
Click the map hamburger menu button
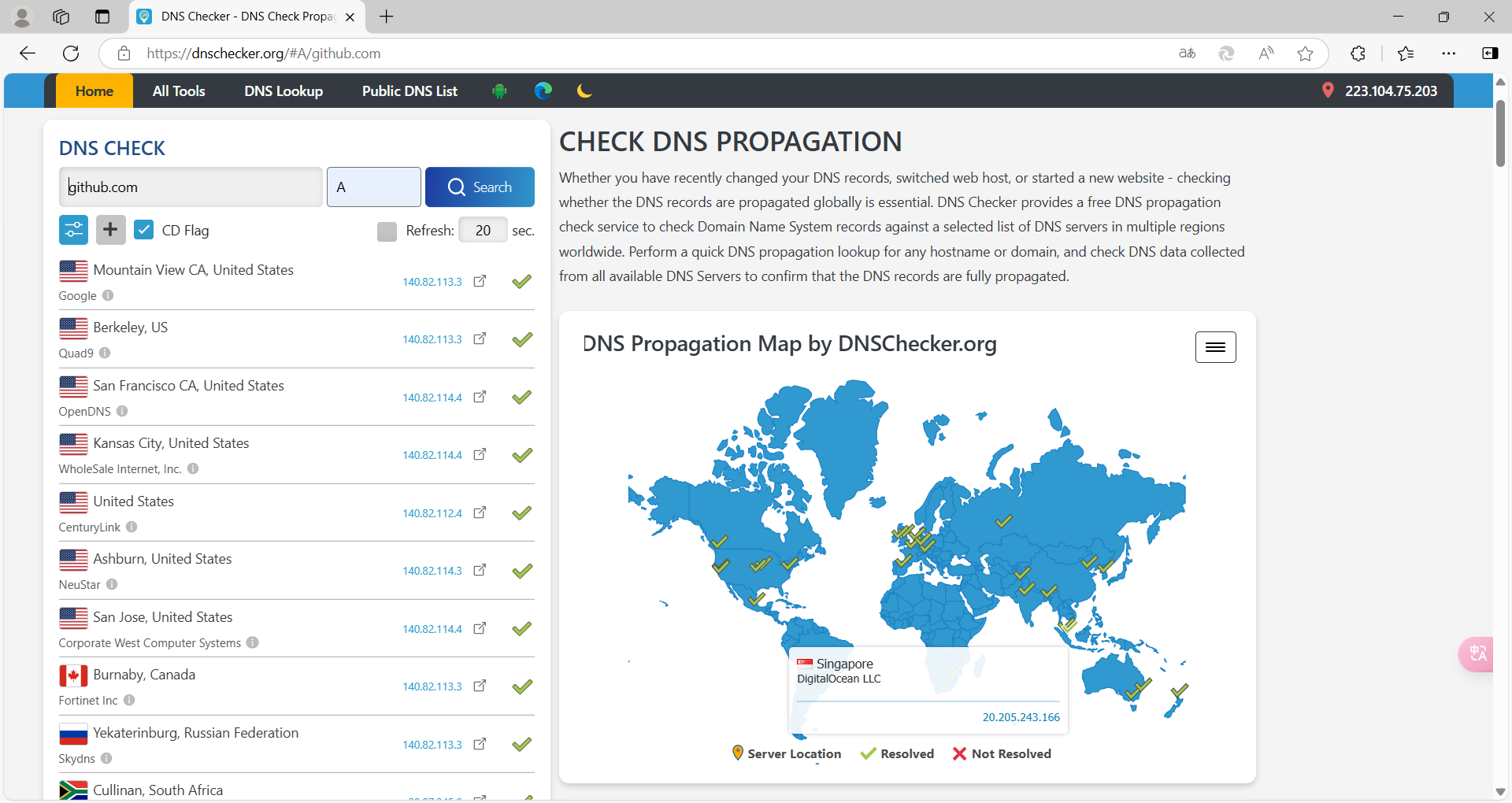[x=1216, y=347]
